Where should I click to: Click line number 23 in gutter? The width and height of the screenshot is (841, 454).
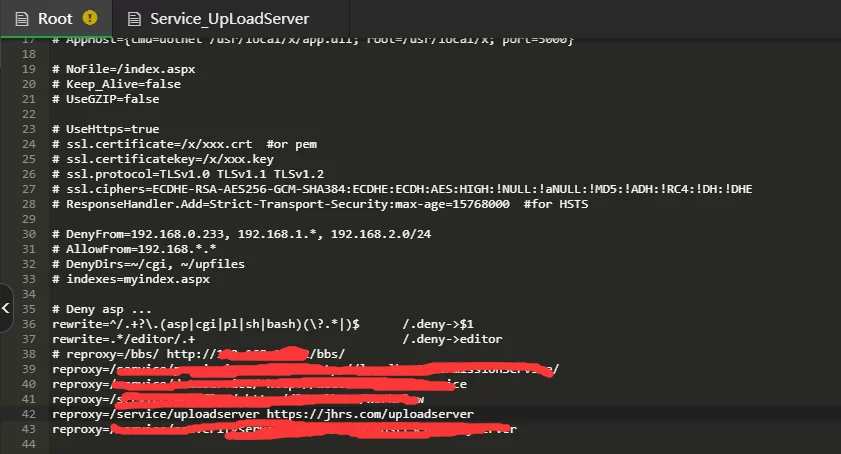pos(28,129)
